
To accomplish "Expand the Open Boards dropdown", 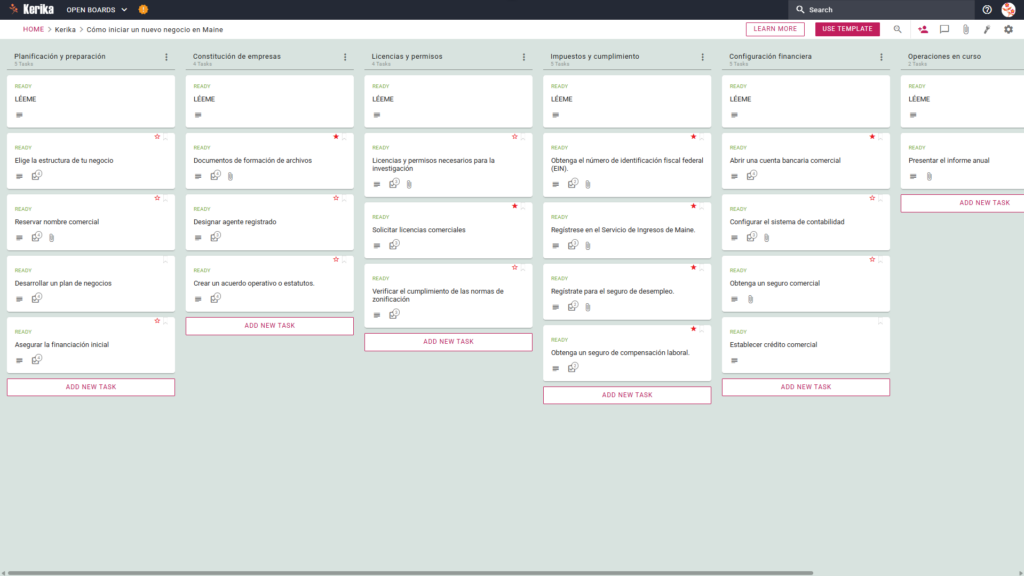I will coord(97,10).
